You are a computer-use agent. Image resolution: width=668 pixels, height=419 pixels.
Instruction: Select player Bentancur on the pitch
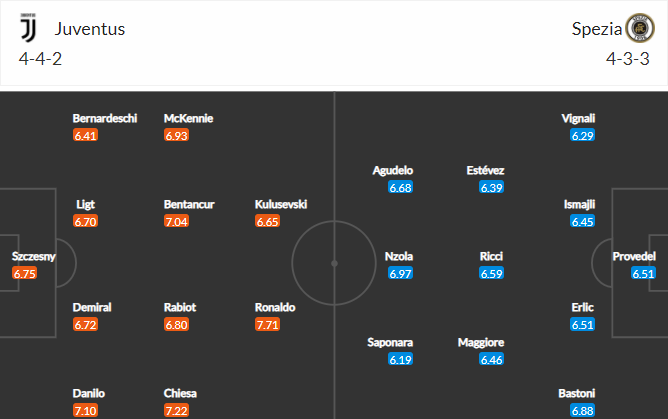click(x=189, y=204)
